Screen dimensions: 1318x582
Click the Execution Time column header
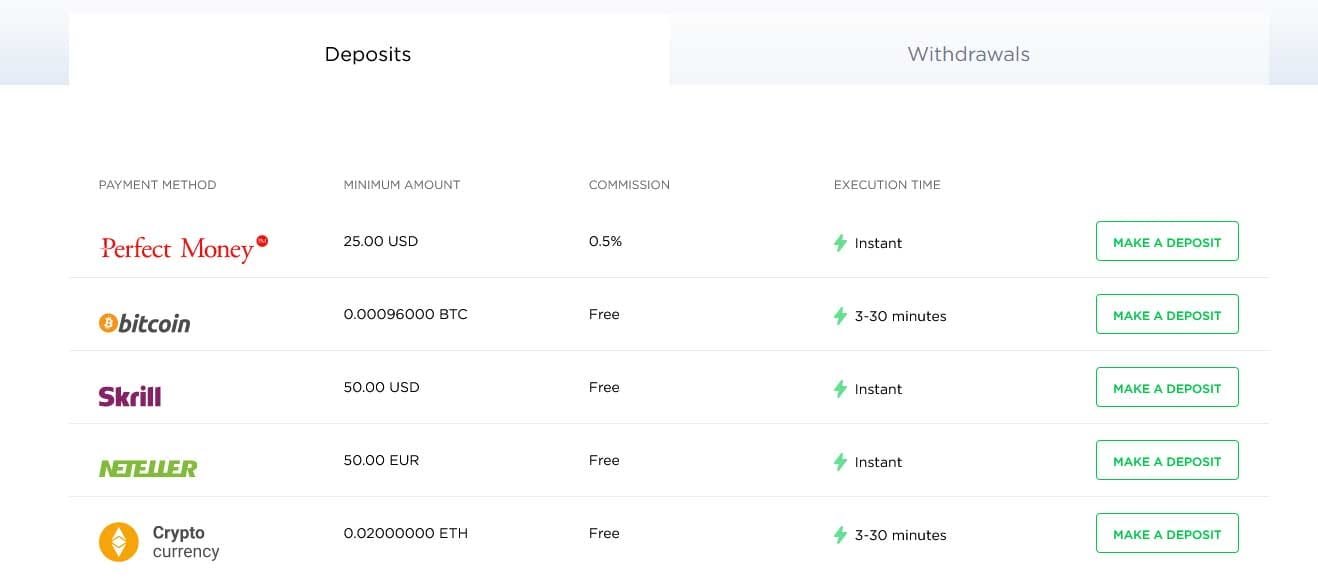point(887,185)
